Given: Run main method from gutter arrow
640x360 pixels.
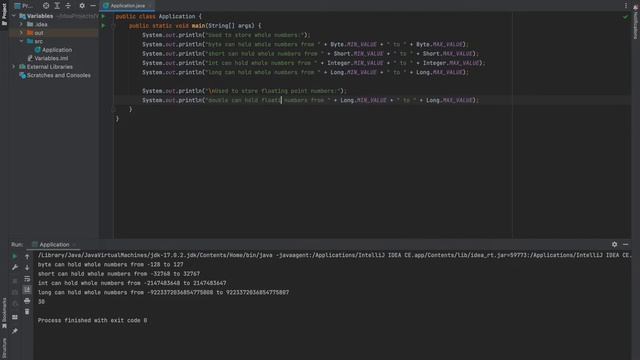Looking at the screenshot, I should click(x=103, y=25).
